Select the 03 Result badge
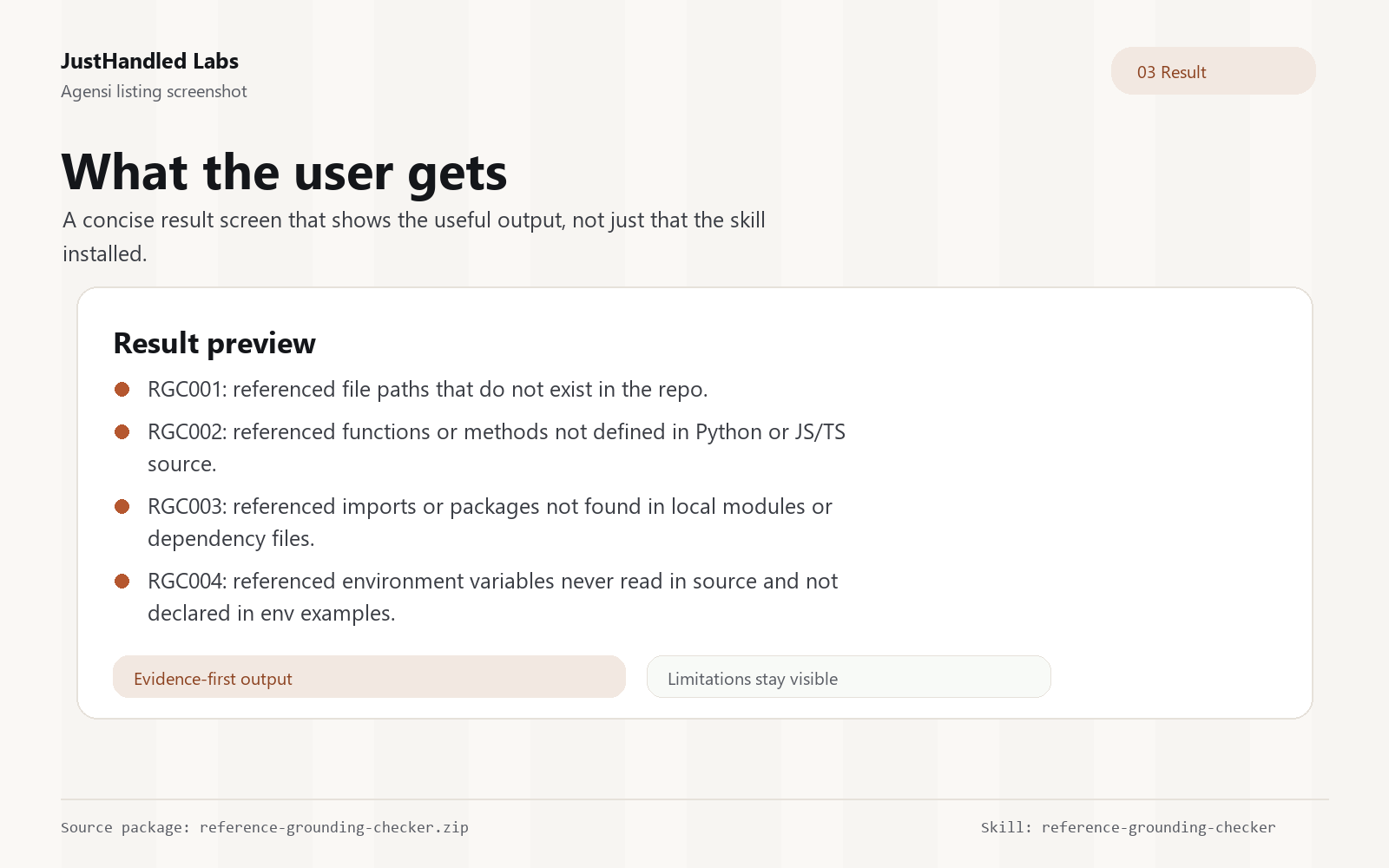 [1213, 71]
